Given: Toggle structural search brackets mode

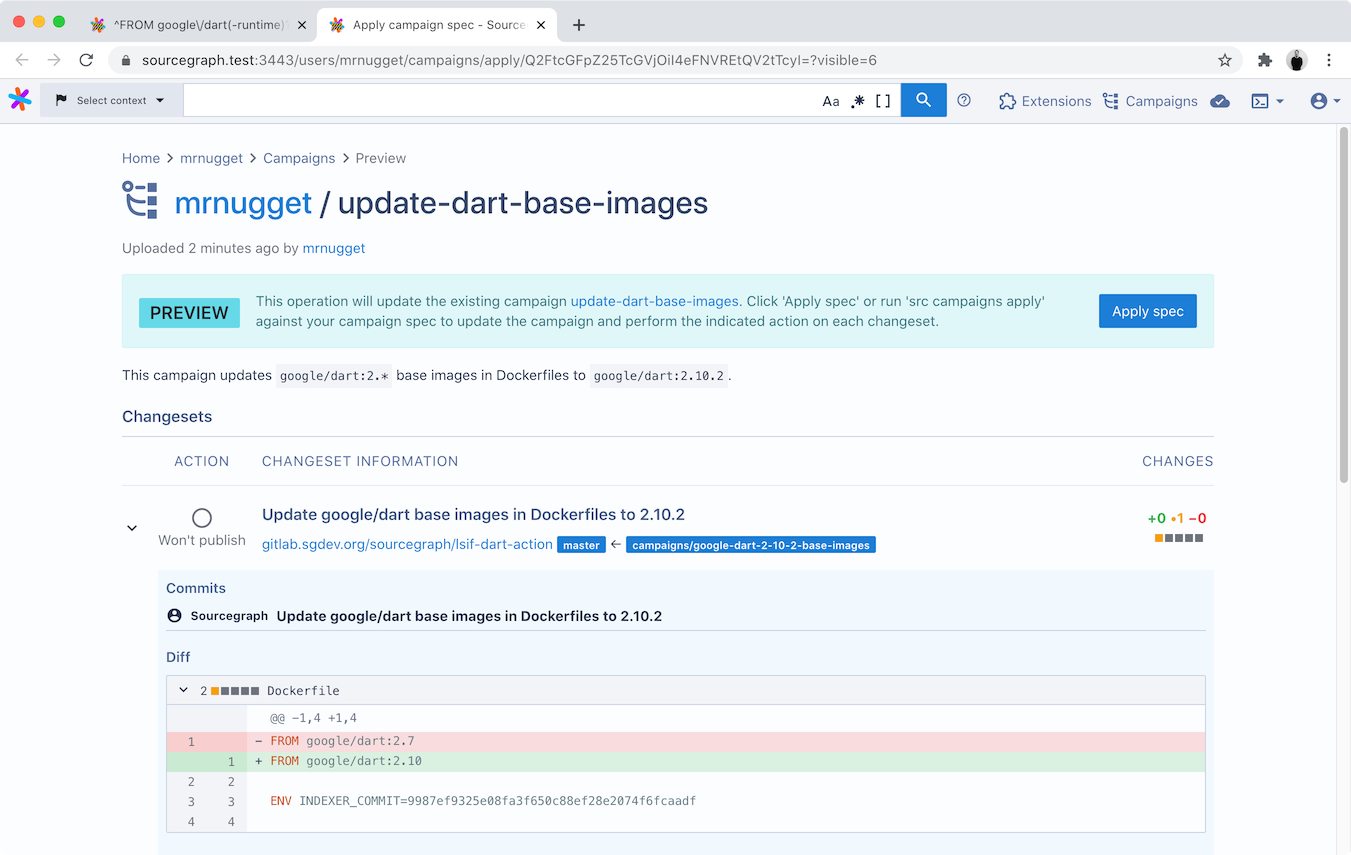Looking at the screenshot, I should [x=883, y=101].
